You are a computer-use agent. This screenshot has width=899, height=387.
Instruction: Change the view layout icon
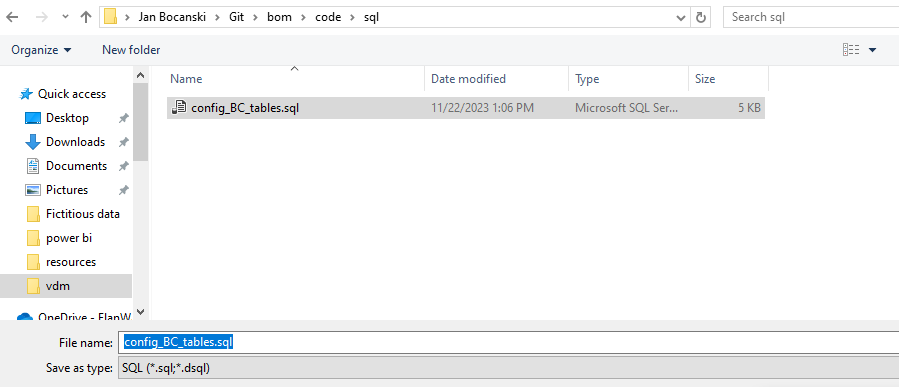coord(851,50)
